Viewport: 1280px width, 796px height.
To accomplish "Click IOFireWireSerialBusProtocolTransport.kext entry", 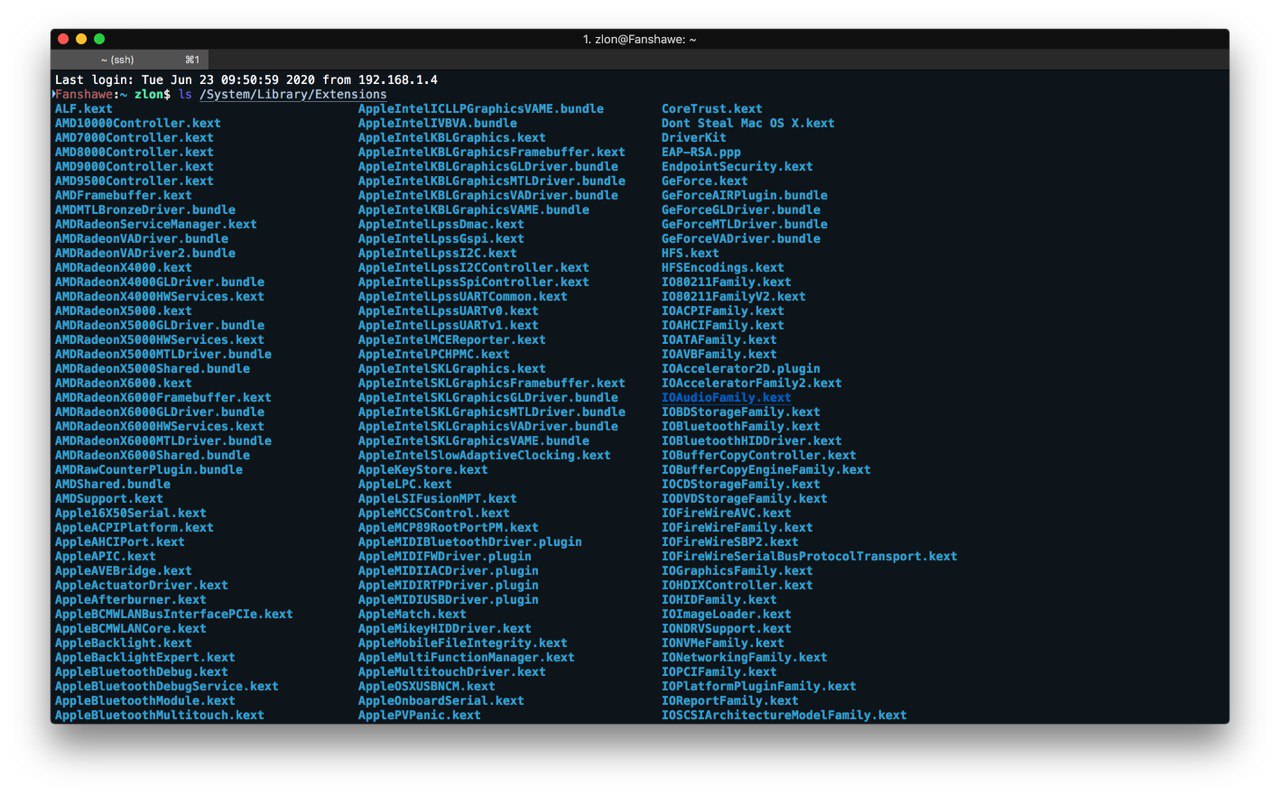I will [809, 557].
